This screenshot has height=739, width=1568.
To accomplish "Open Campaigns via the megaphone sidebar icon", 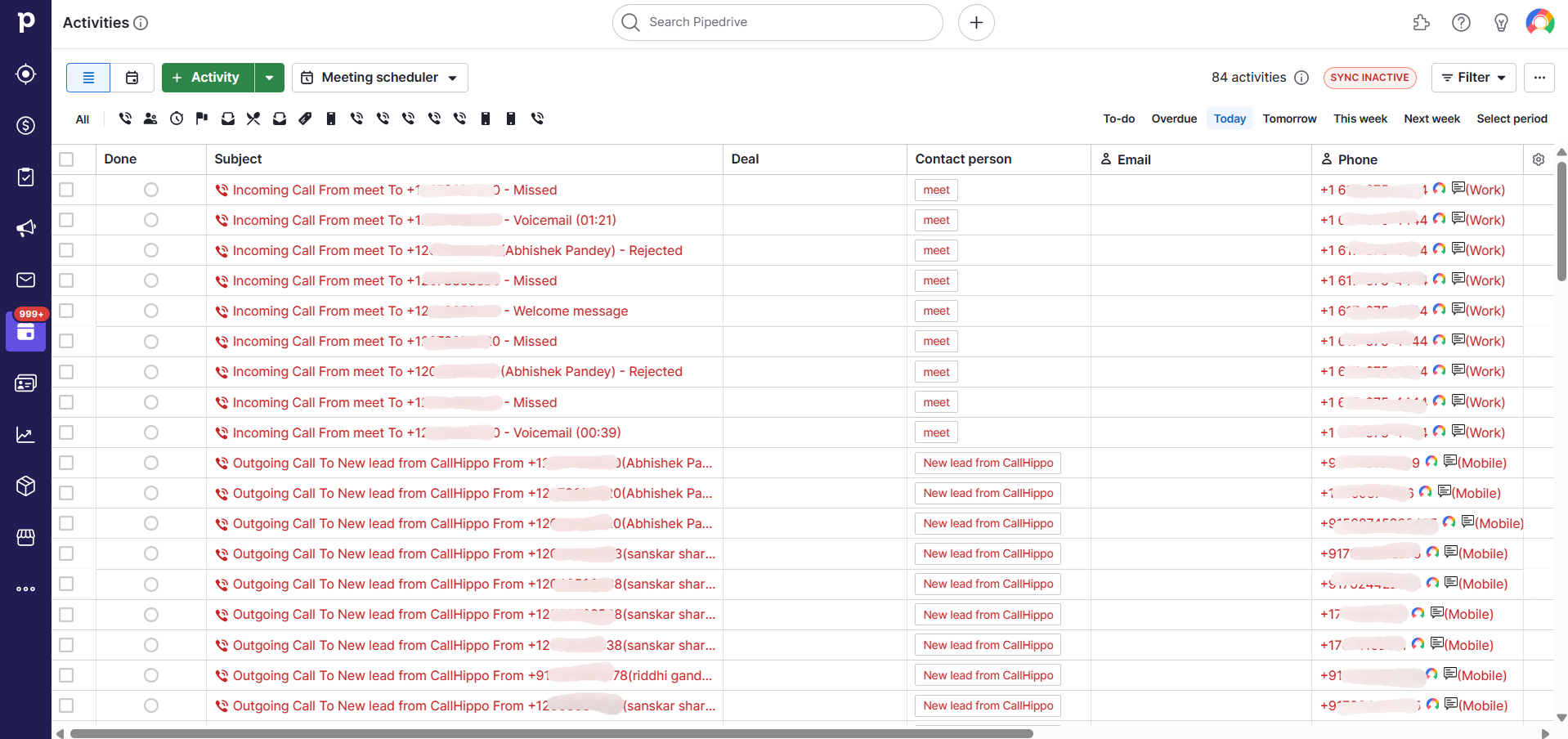I will tap(26, 228).
